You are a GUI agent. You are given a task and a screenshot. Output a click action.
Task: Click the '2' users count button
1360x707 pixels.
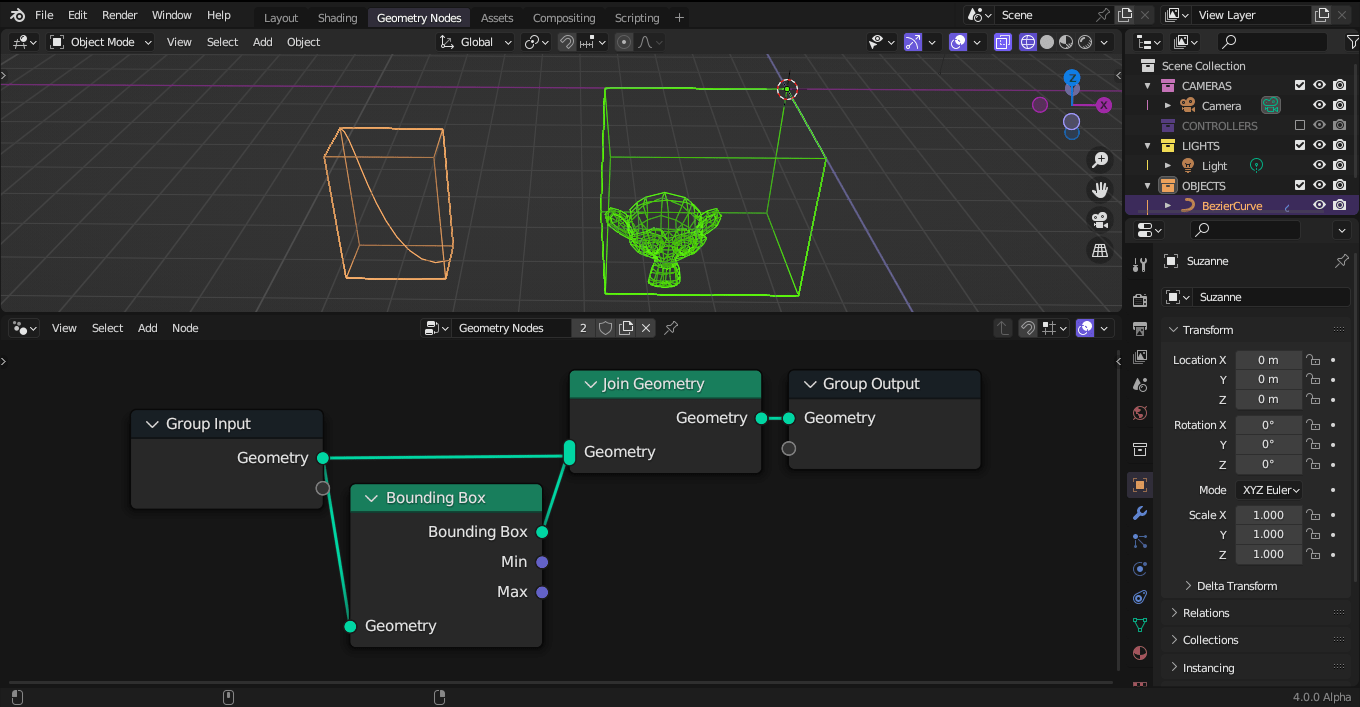click(582, 327)
